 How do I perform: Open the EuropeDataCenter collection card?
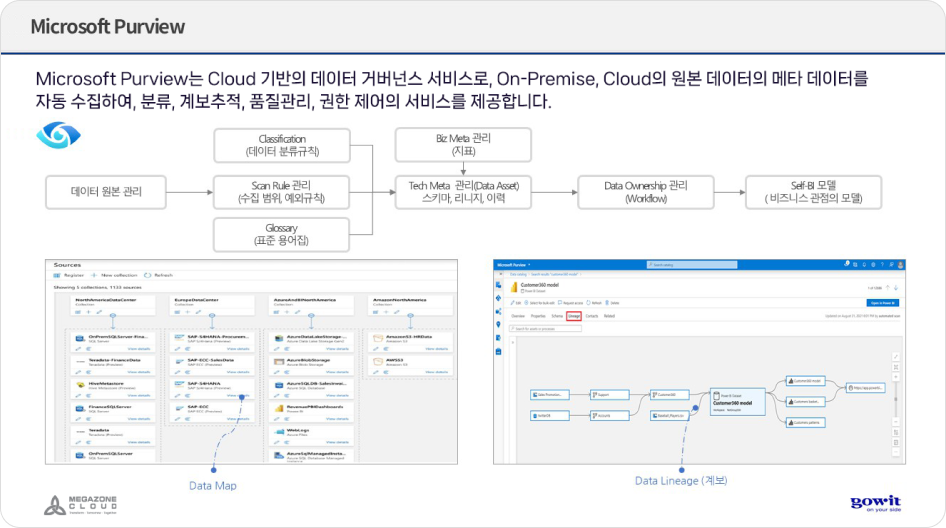point(212,305)
